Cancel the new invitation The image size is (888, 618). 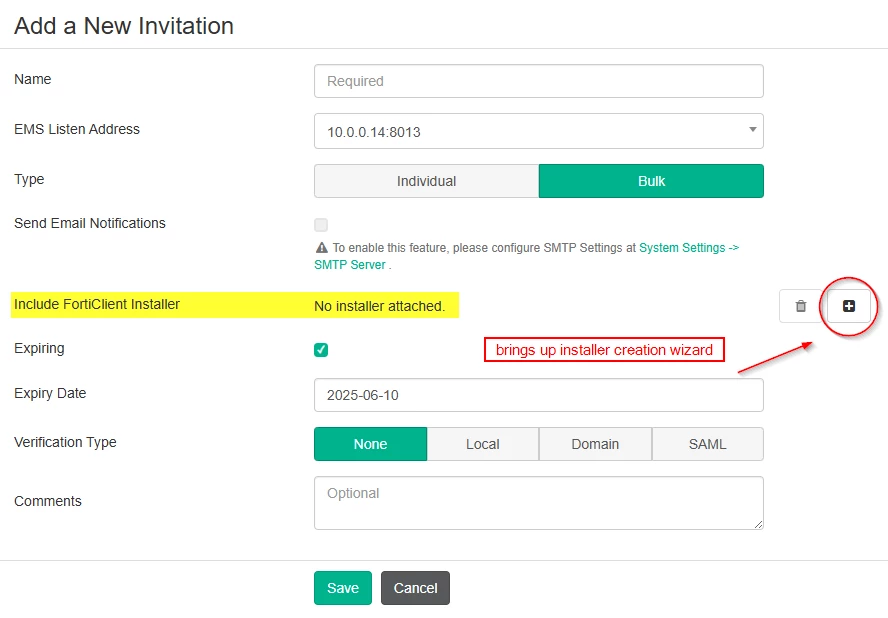(x=415, y=588)
